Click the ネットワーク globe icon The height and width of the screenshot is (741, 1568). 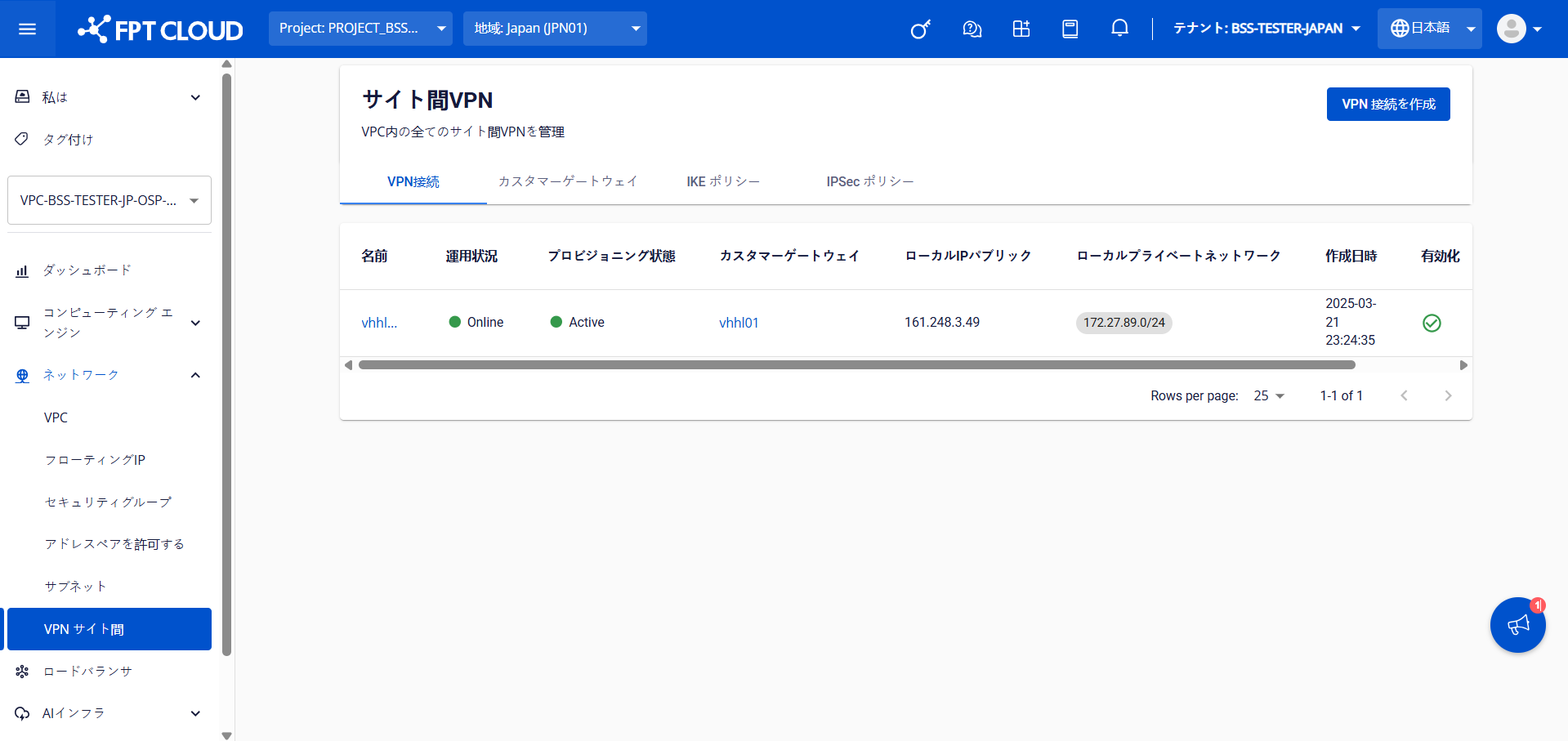pos(22,376)
